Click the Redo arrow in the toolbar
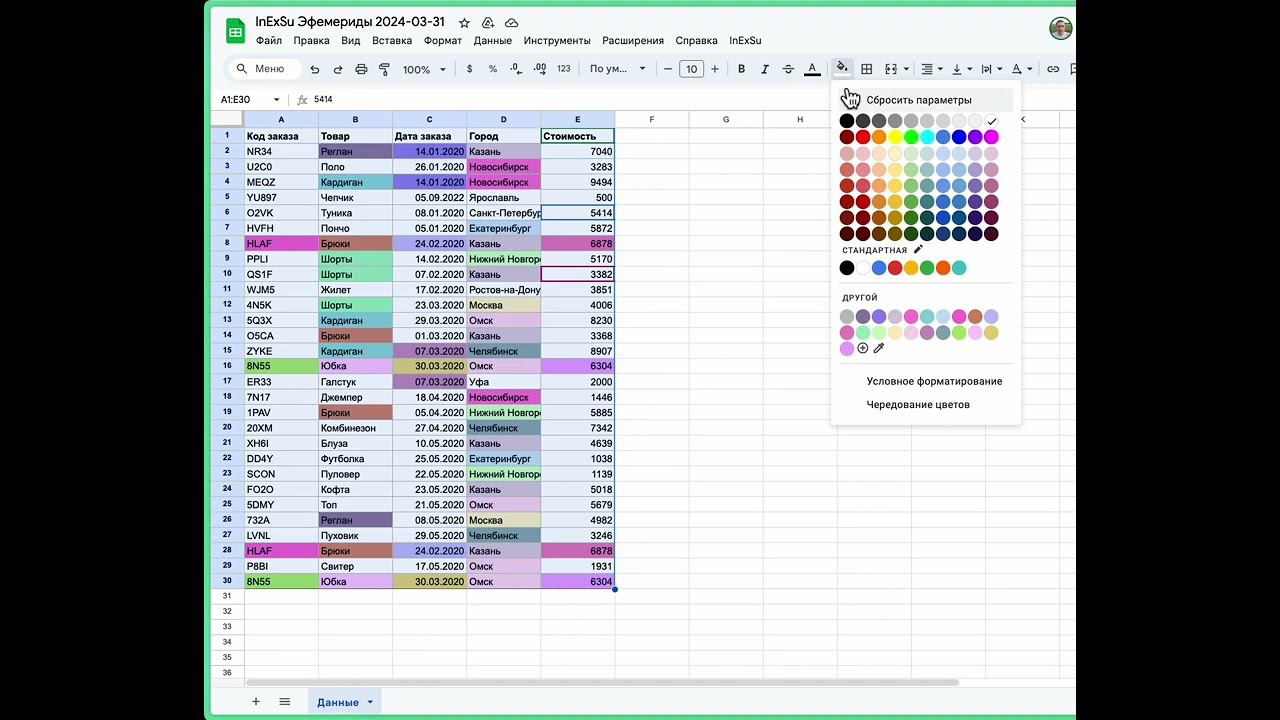Screen dimensions: 1280x720 click(x=338, y=69)
